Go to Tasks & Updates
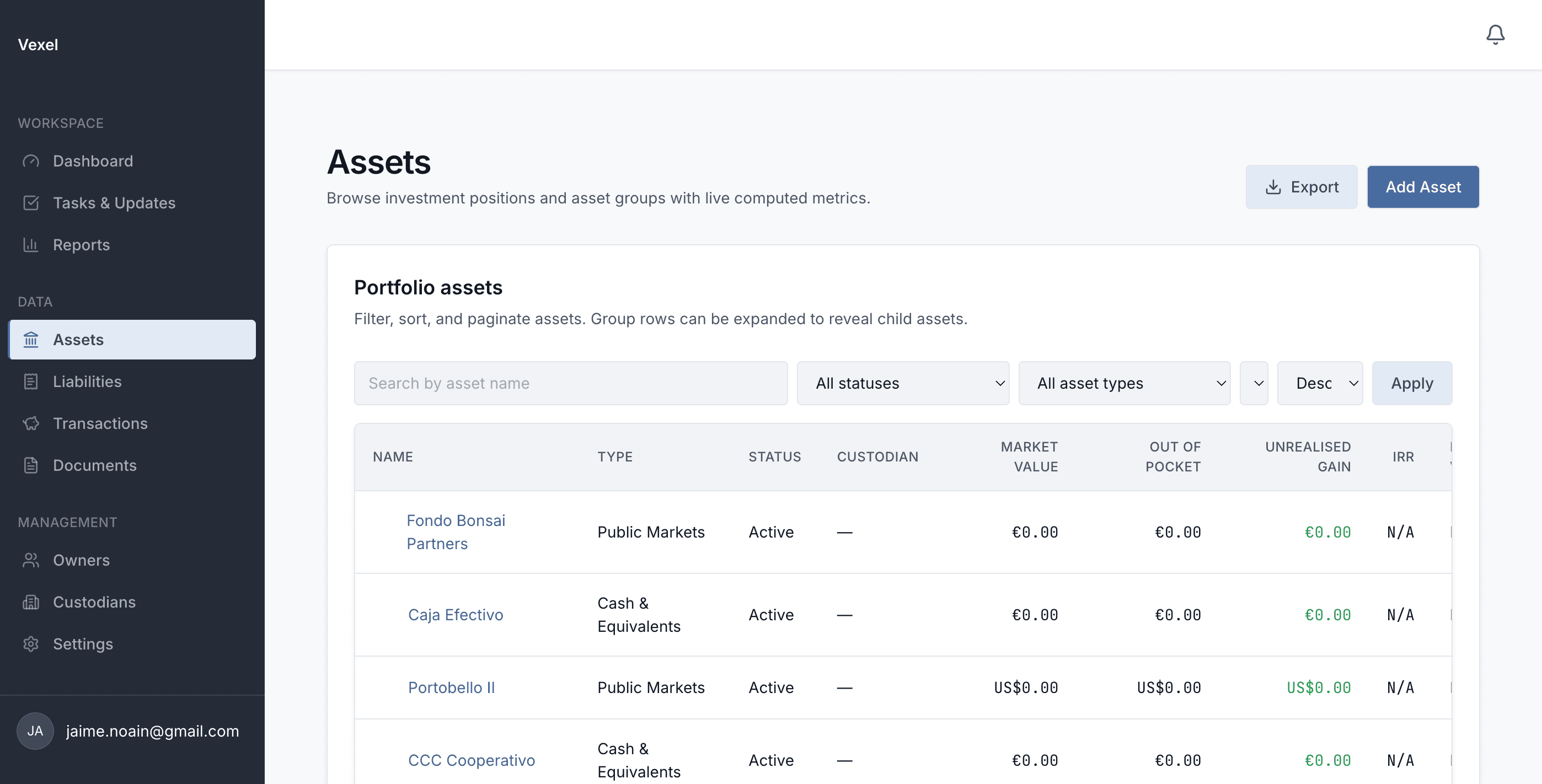Image resolution: width=1542 pixels, height=784 pixels. coord(114,203)
